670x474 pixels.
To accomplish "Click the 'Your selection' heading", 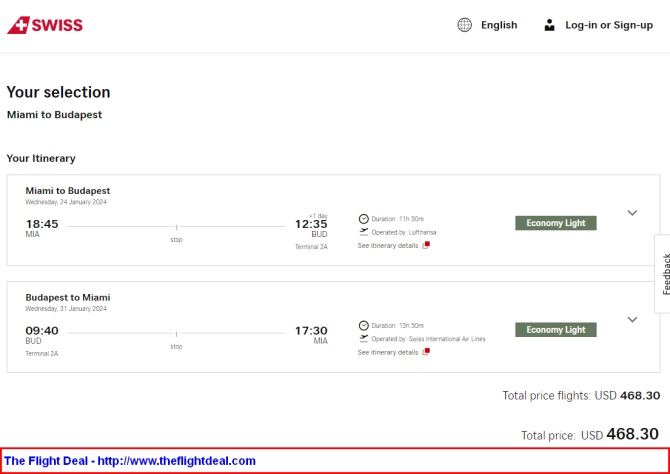I will click(x=59, y=92).
